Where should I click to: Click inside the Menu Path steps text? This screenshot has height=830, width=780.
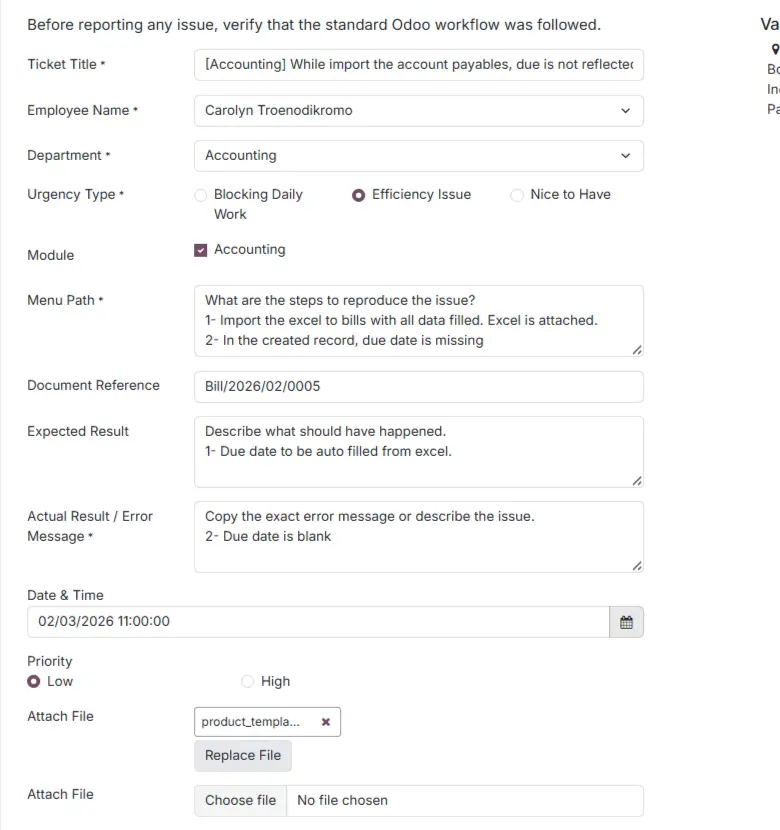(x=418, y=321)
